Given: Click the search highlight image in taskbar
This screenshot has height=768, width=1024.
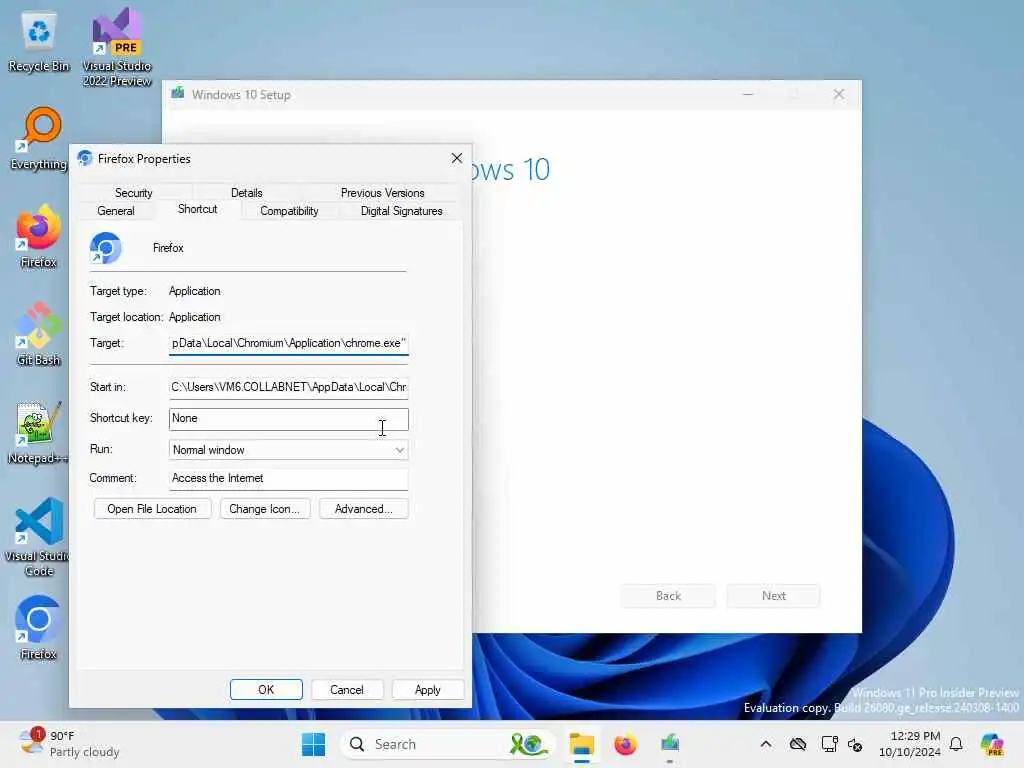Looking at the screenshot, I should tap(528, 744).
